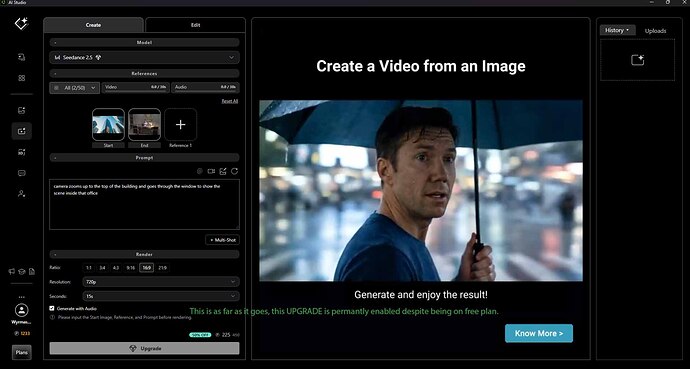Click the circular icon left of the camera icon
This screenshot has width=690, height=369.
coord(200,171)
